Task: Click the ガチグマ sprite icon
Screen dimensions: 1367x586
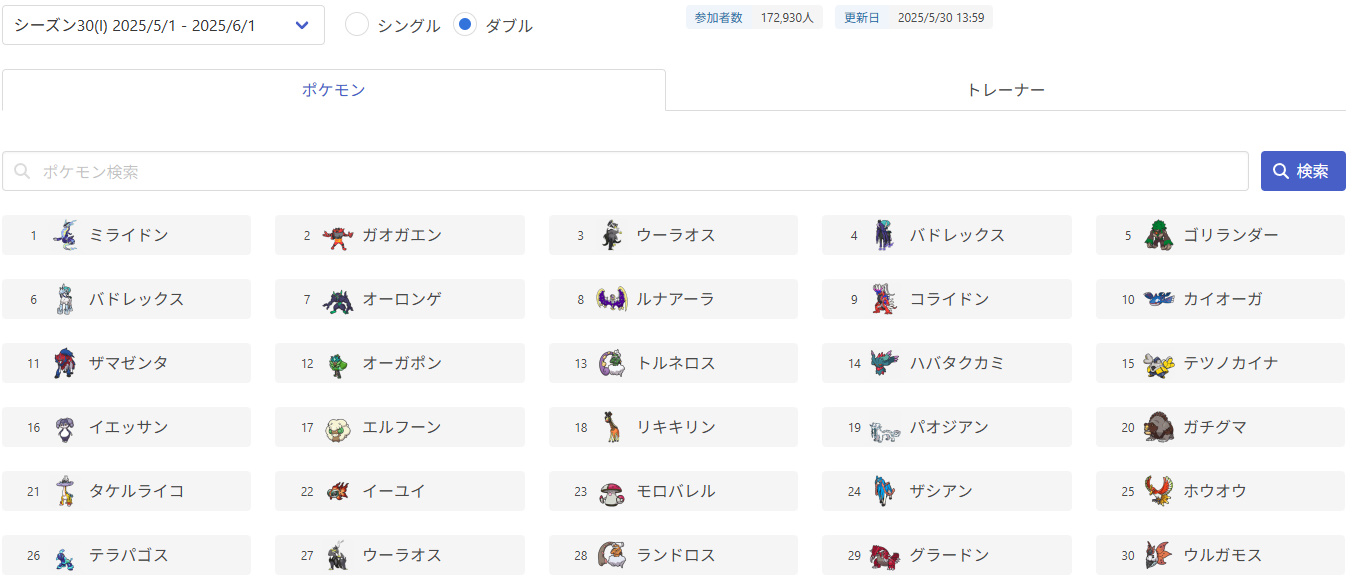Action: coord(1159,427)
